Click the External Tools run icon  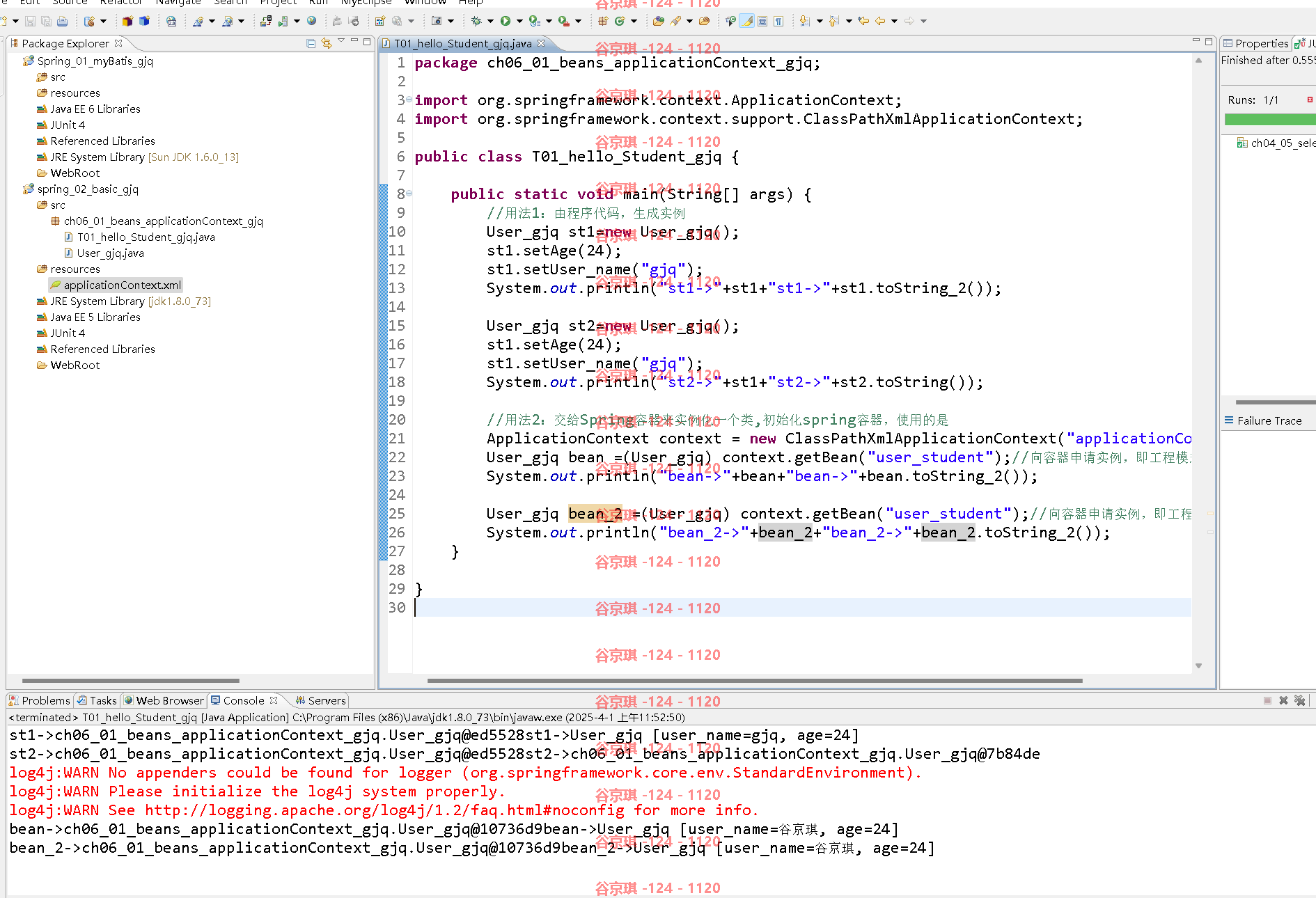[563, 22]
